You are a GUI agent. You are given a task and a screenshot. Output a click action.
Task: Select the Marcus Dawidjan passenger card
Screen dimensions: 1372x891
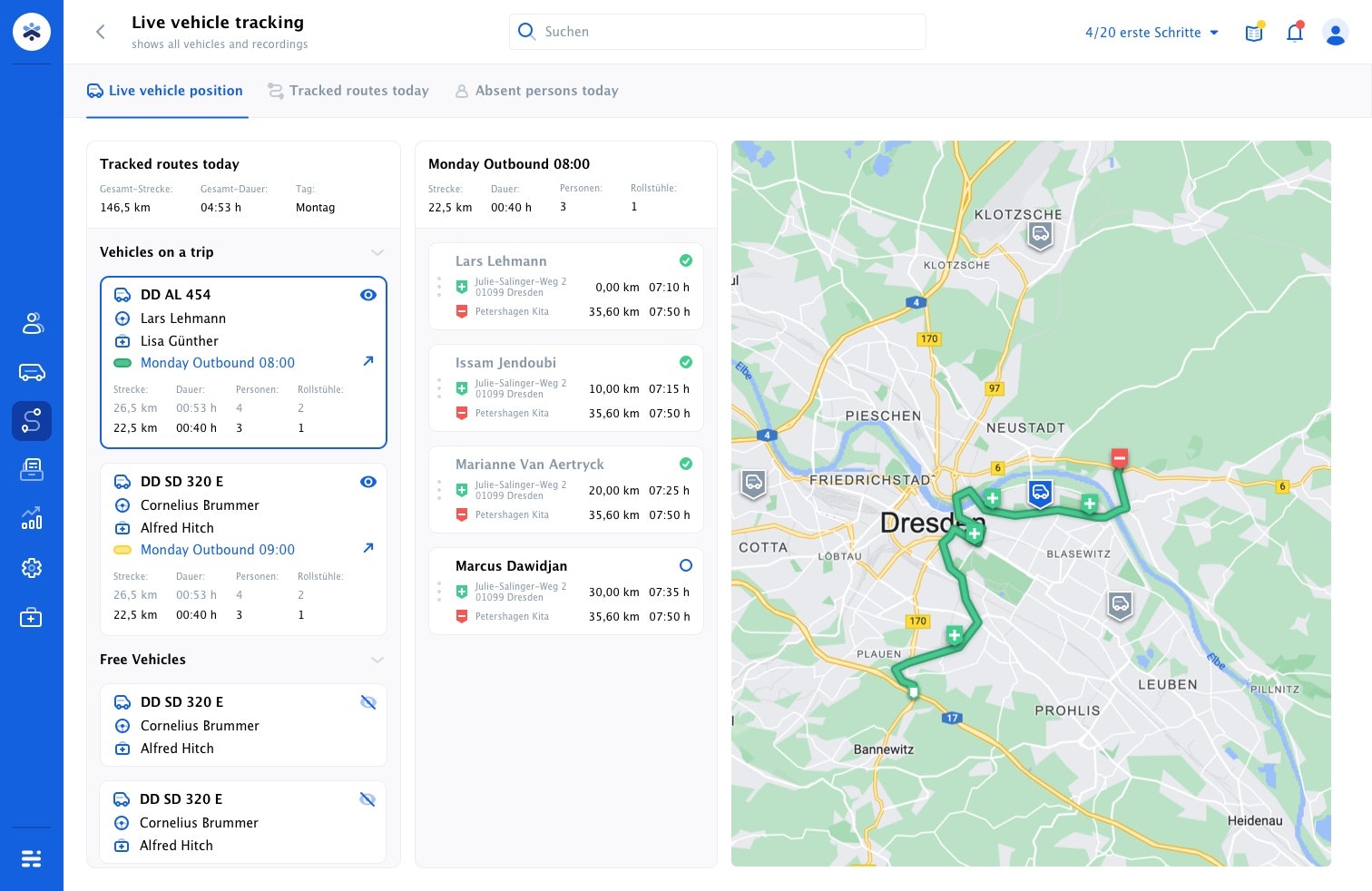pyautogui.click(x=566, y=591)
